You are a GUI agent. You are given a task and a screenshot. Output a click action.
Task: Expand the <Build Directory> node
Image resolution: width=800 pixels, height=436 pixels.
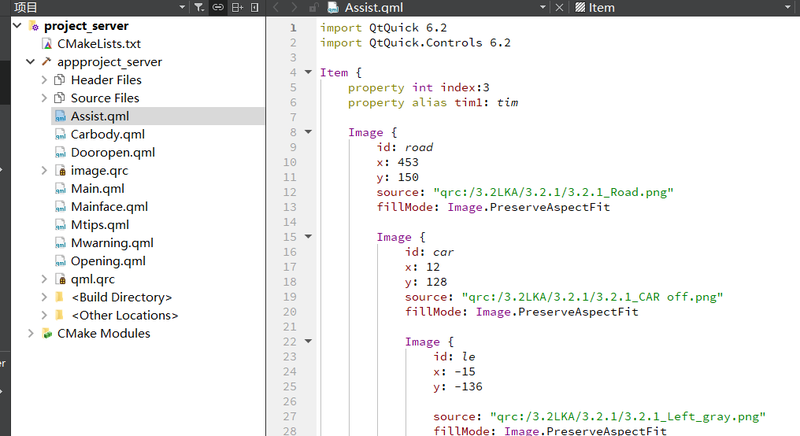coord(44,297)
